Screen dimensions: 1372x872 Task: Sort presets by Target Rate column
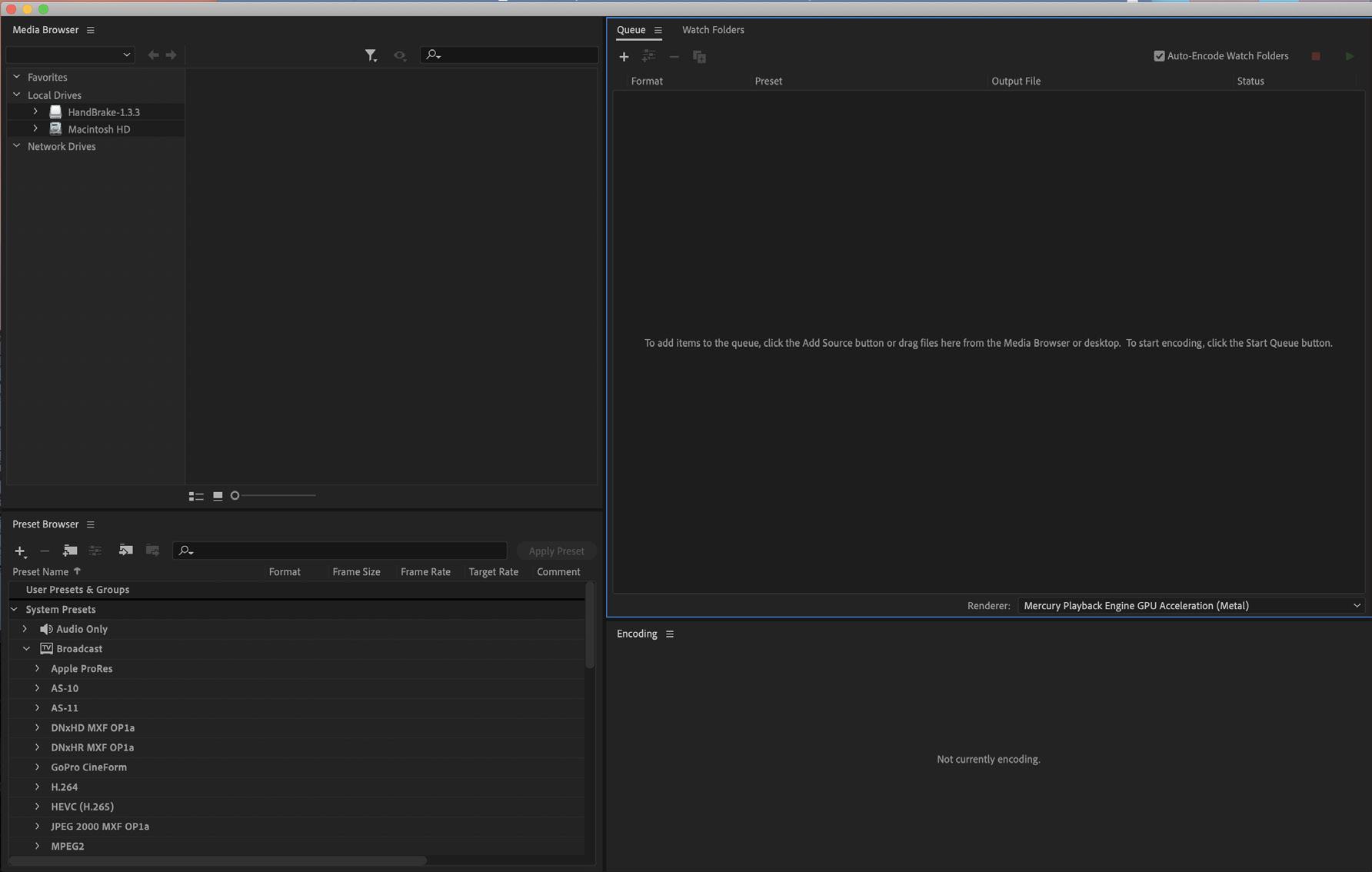[493, 571]
